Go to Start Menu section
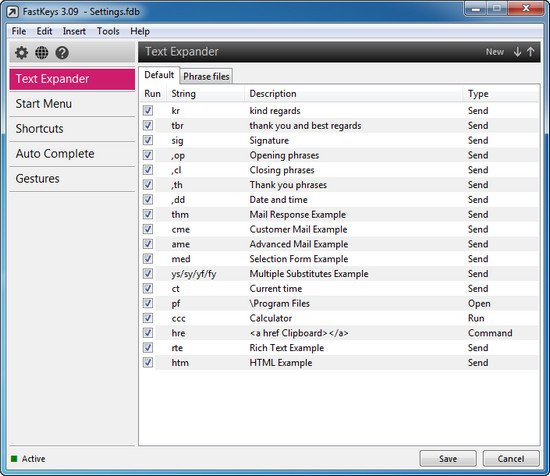 72,104
